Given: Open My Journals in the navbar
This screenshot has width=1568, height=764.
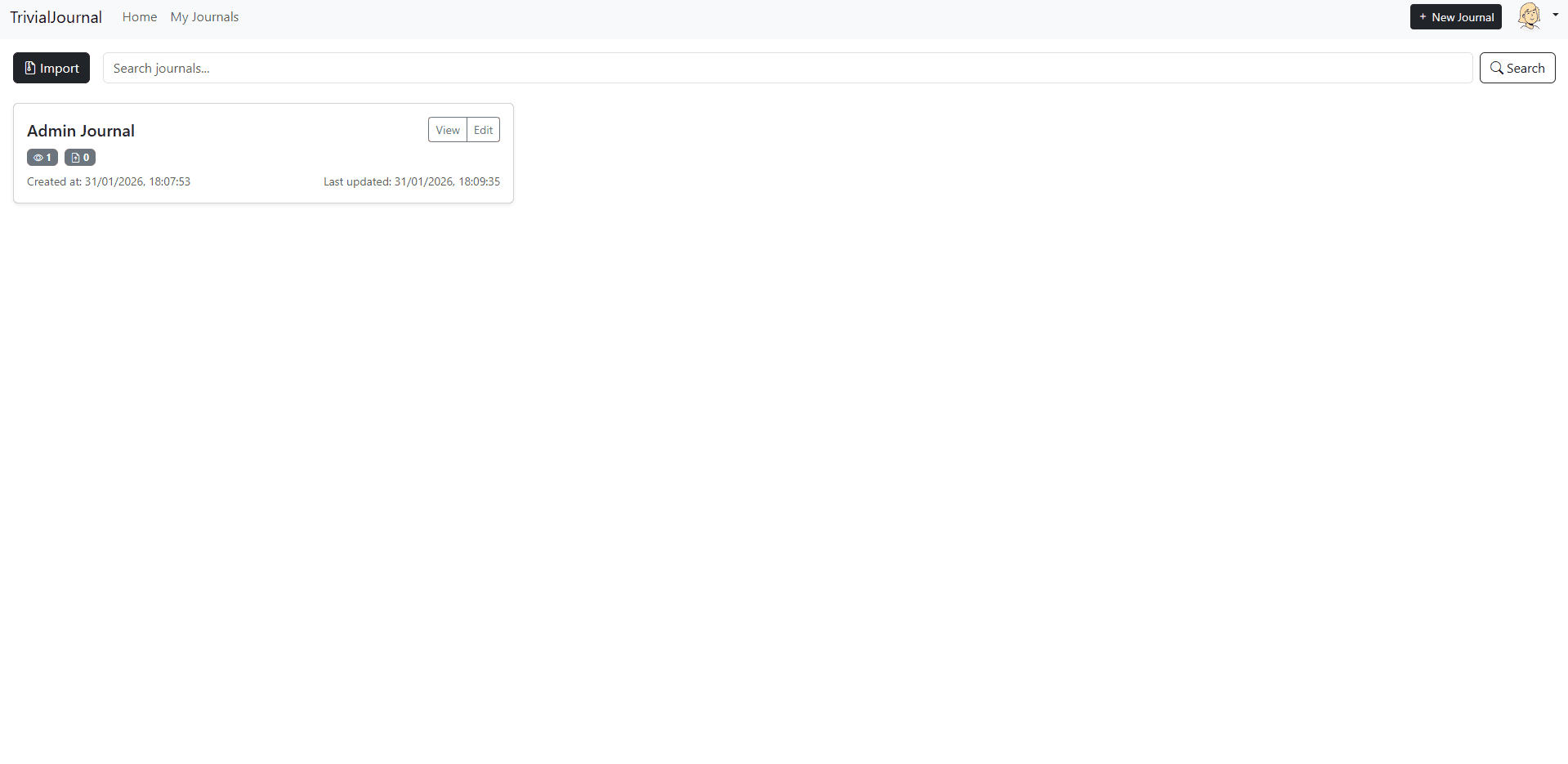Looking at the screenshot, I should (204, 17).
